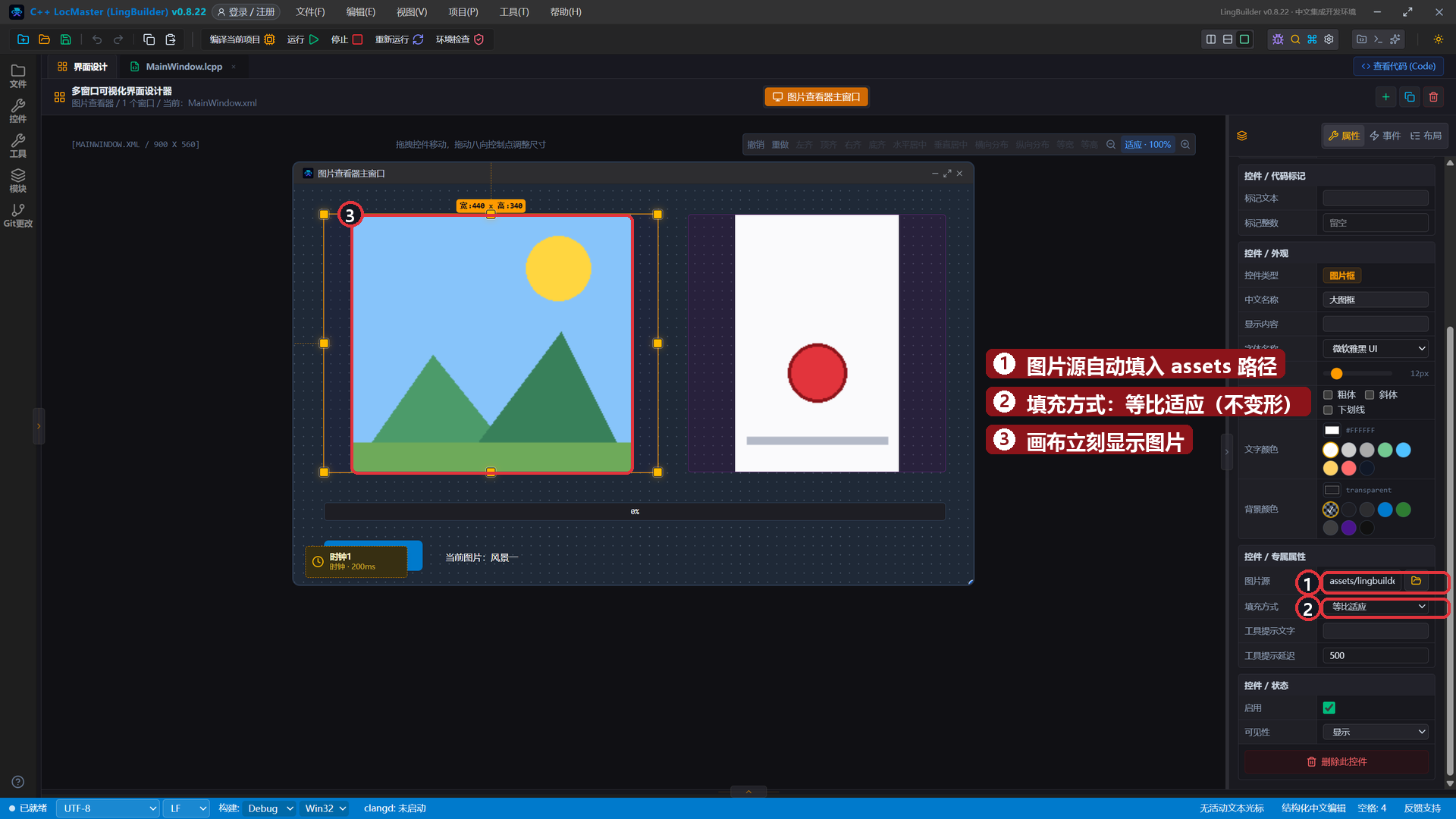
Task: Add a new window with plus icon
Action: point(1385,97)
